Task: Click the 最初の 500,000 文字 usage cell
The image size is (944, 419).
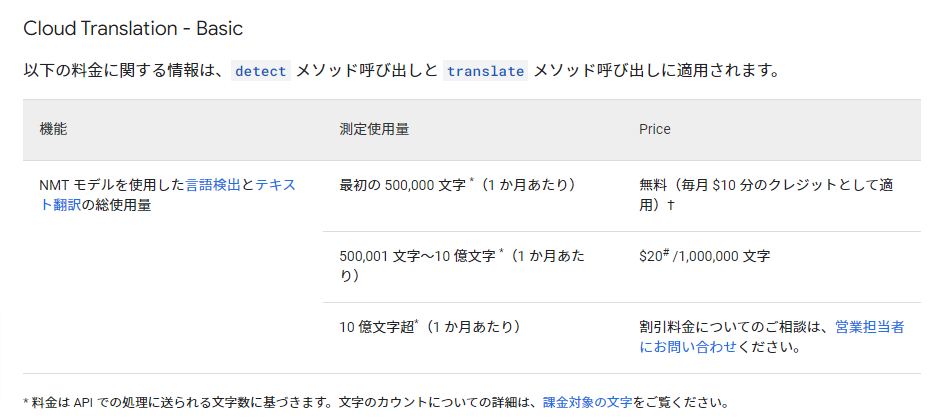Action: (x=458, y=185)
